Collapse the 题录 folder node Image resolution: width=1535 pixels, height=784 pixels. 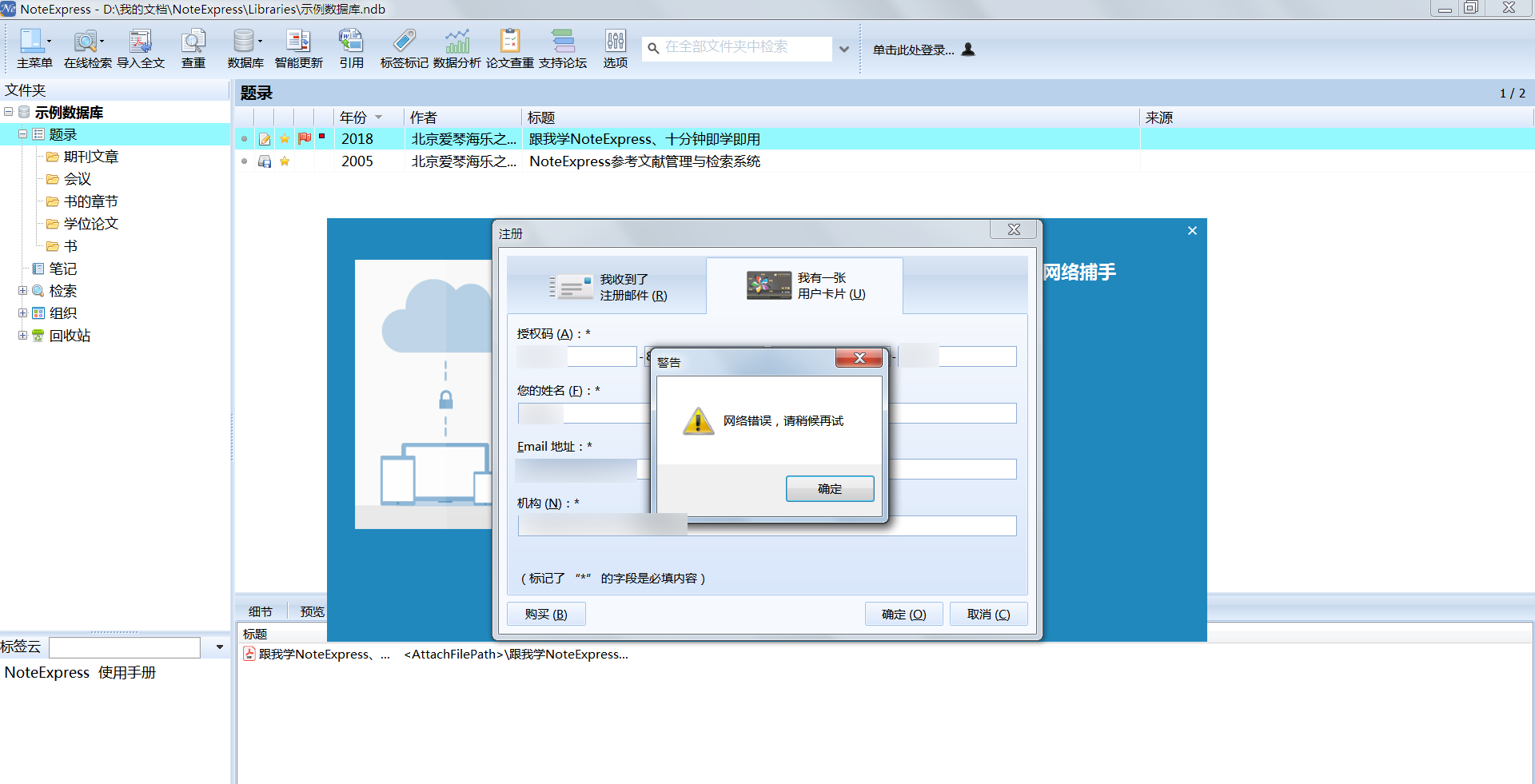[x=23, y=134]
